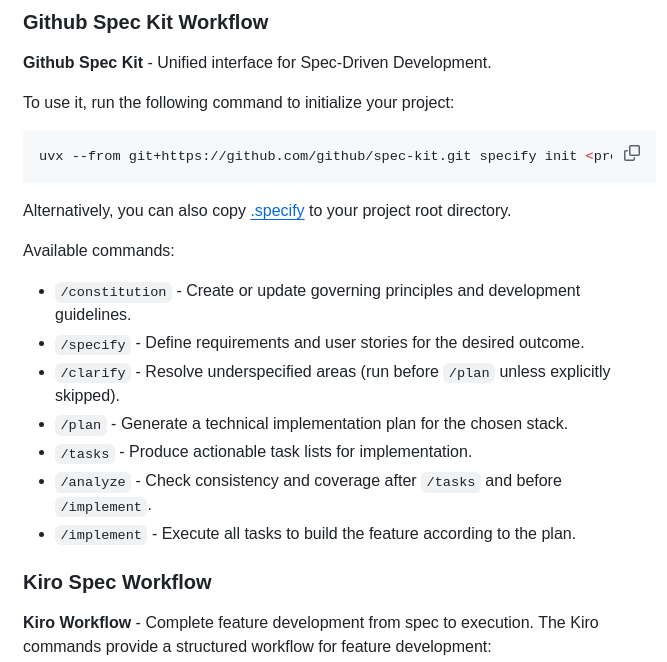
Task: Select the /clarify command code tag
Action: [x=93, y=373]
